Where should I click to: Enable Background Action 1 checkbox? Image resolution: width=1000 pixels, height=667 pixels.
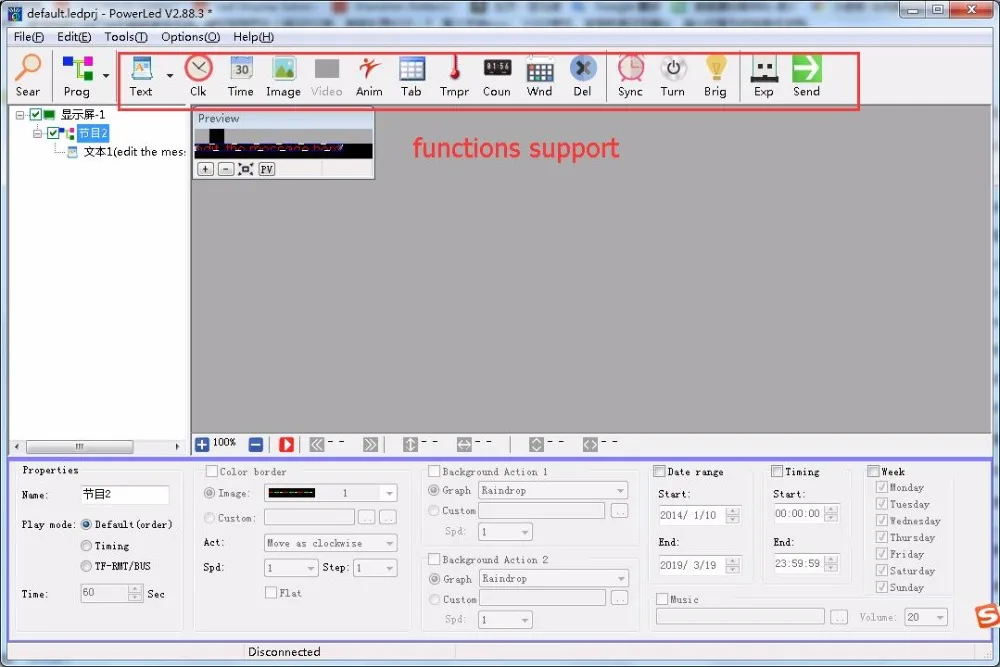(x=434, y=471)
